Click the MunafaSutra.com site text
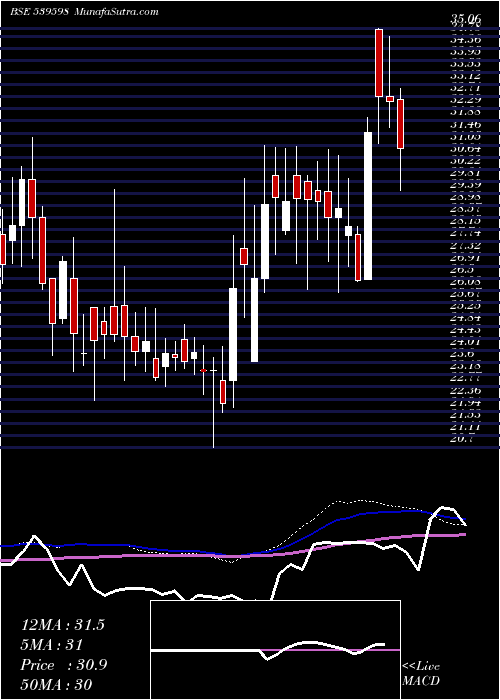The height and width of the screenshot is (700, 500). 117,12
